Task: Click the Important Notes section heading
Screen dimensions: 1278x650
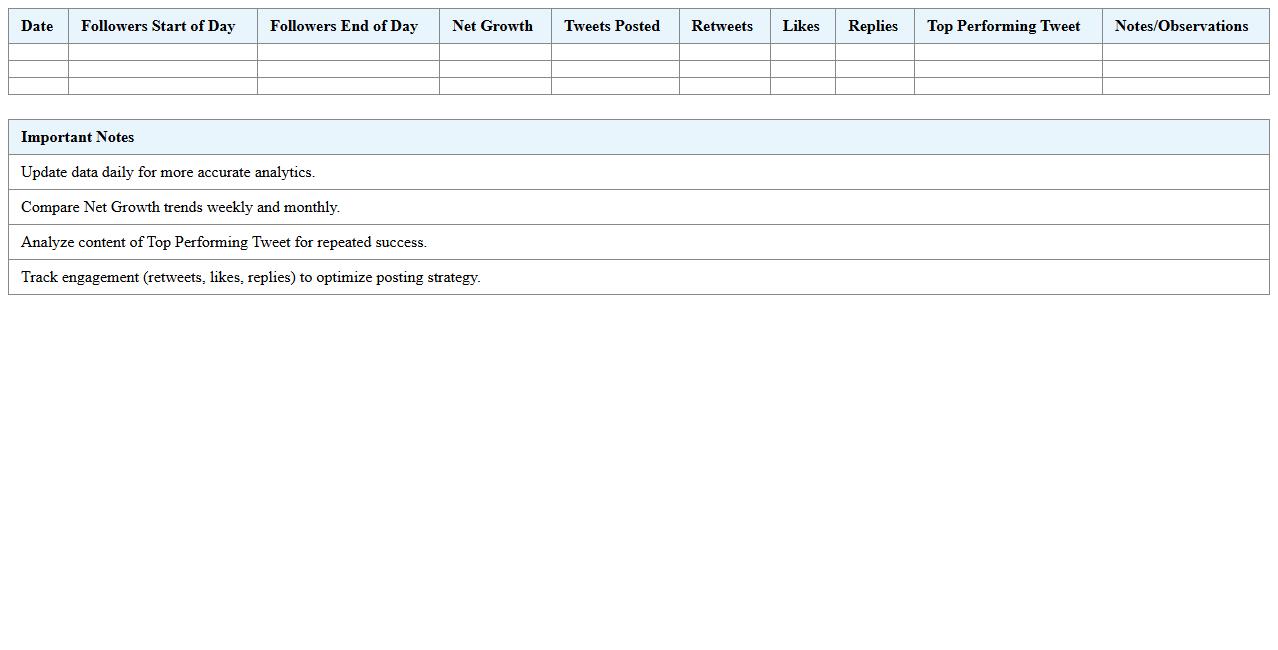Action: point(77,137)
